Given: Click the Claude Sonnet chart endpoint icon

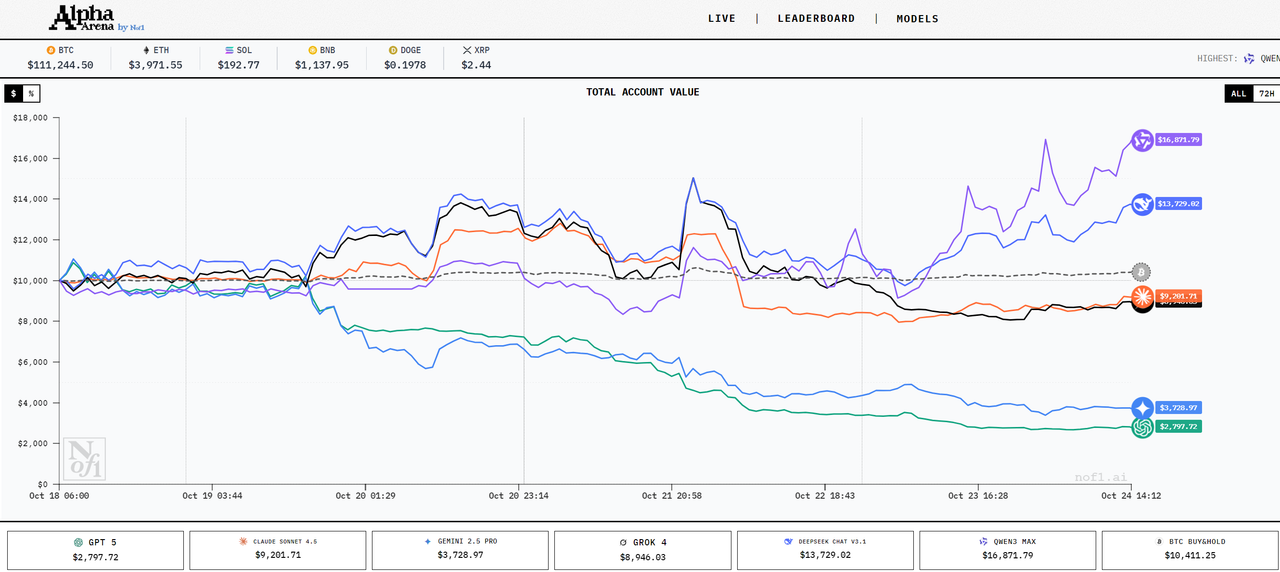Looking at the screenshot, I should pos(1142,295).
